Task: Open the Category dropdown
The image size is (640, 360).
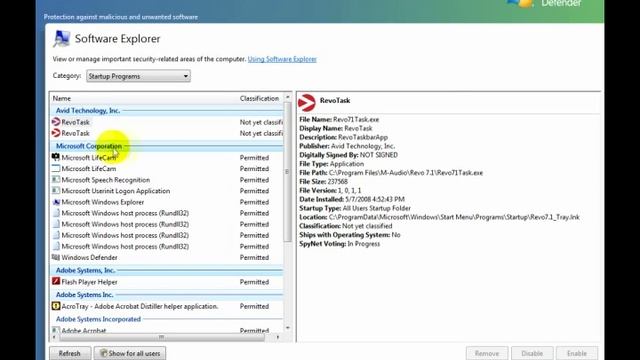Action: tap(138, 76)
